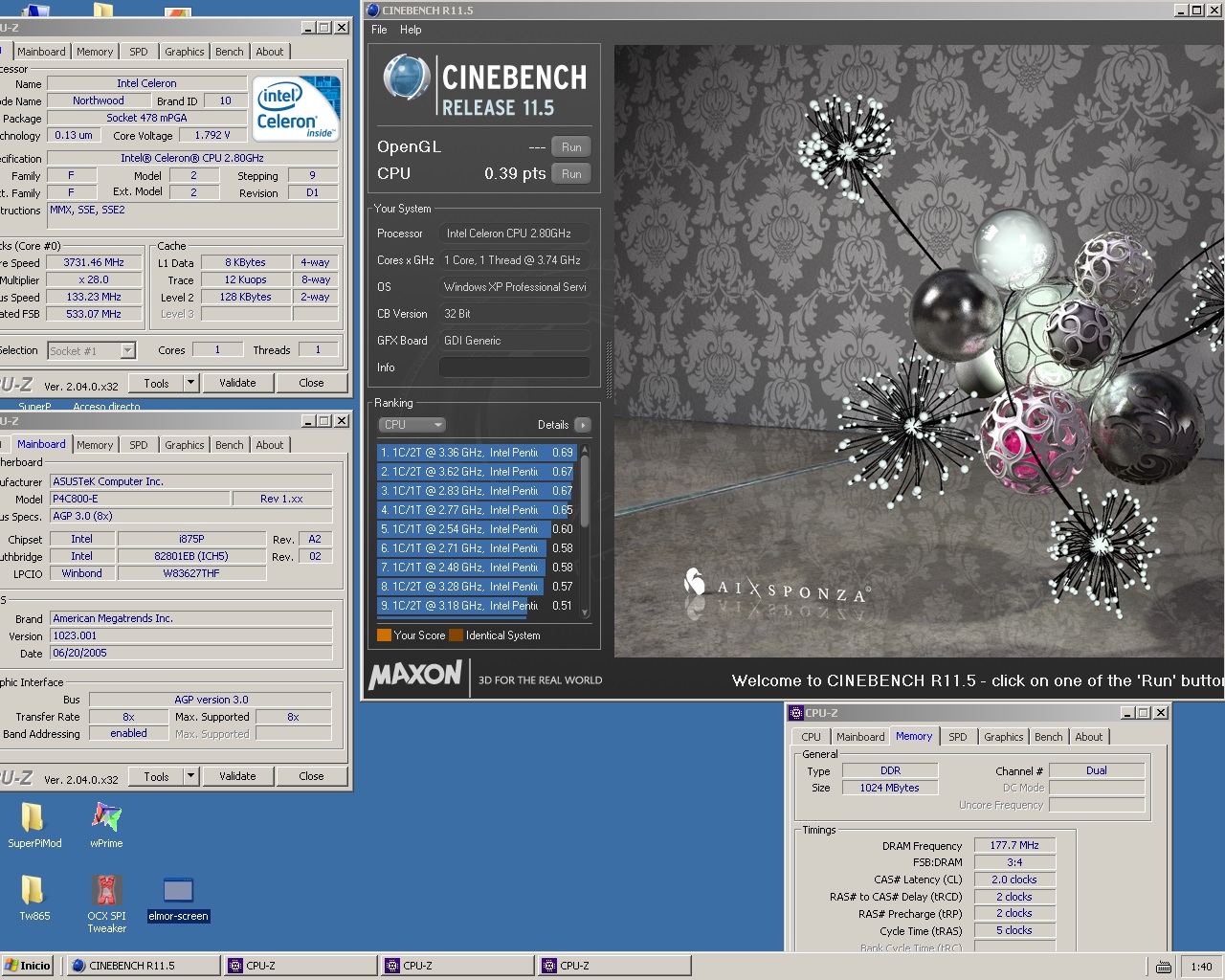Image resolution: width=1225 pixels, height=980 pixels.
Task: Click the Your Score orange swatch
Action: point(384,635)
